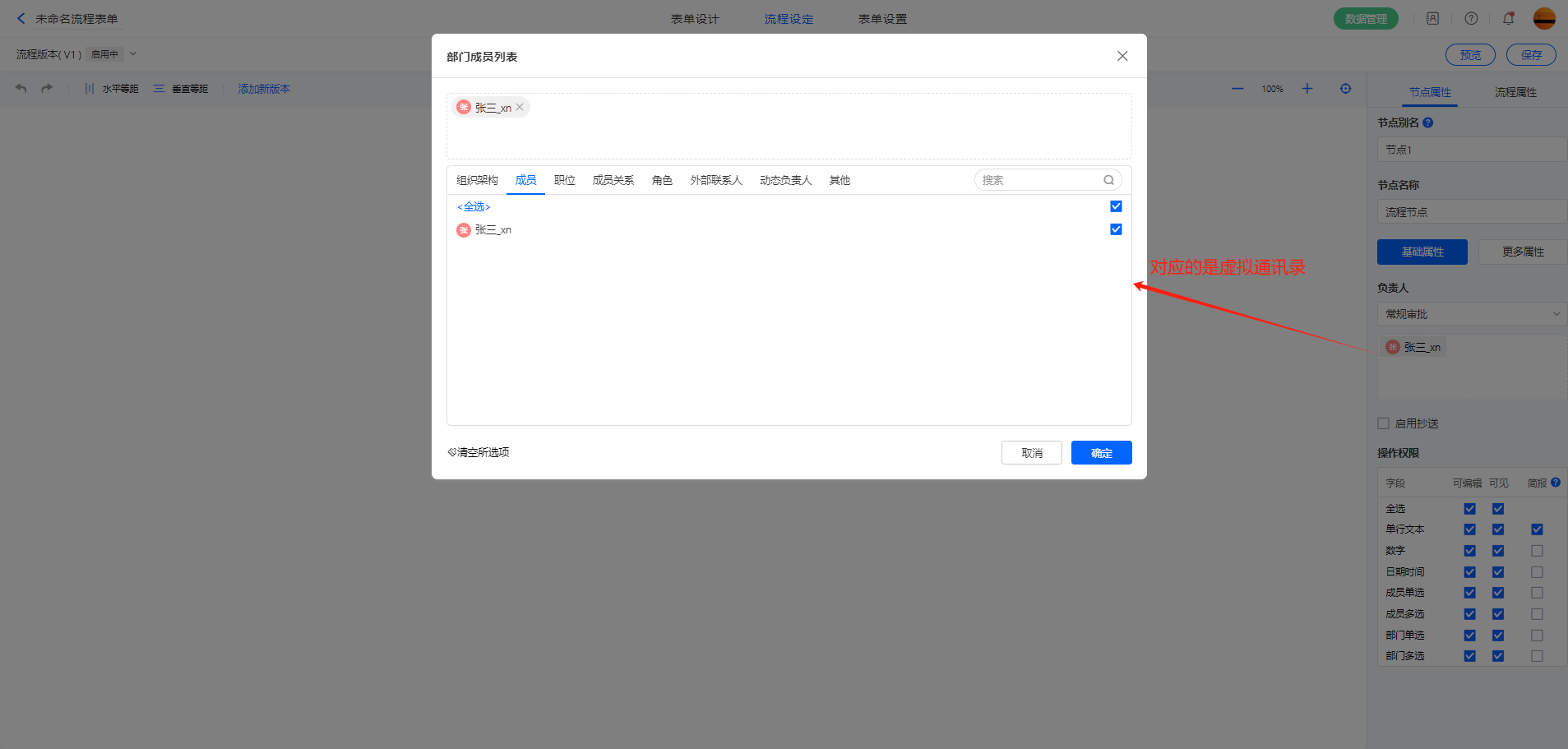This screenshot has width=1568, height=749.
Task: Click the search magnifier icon in dialog
Action: 1108,180
